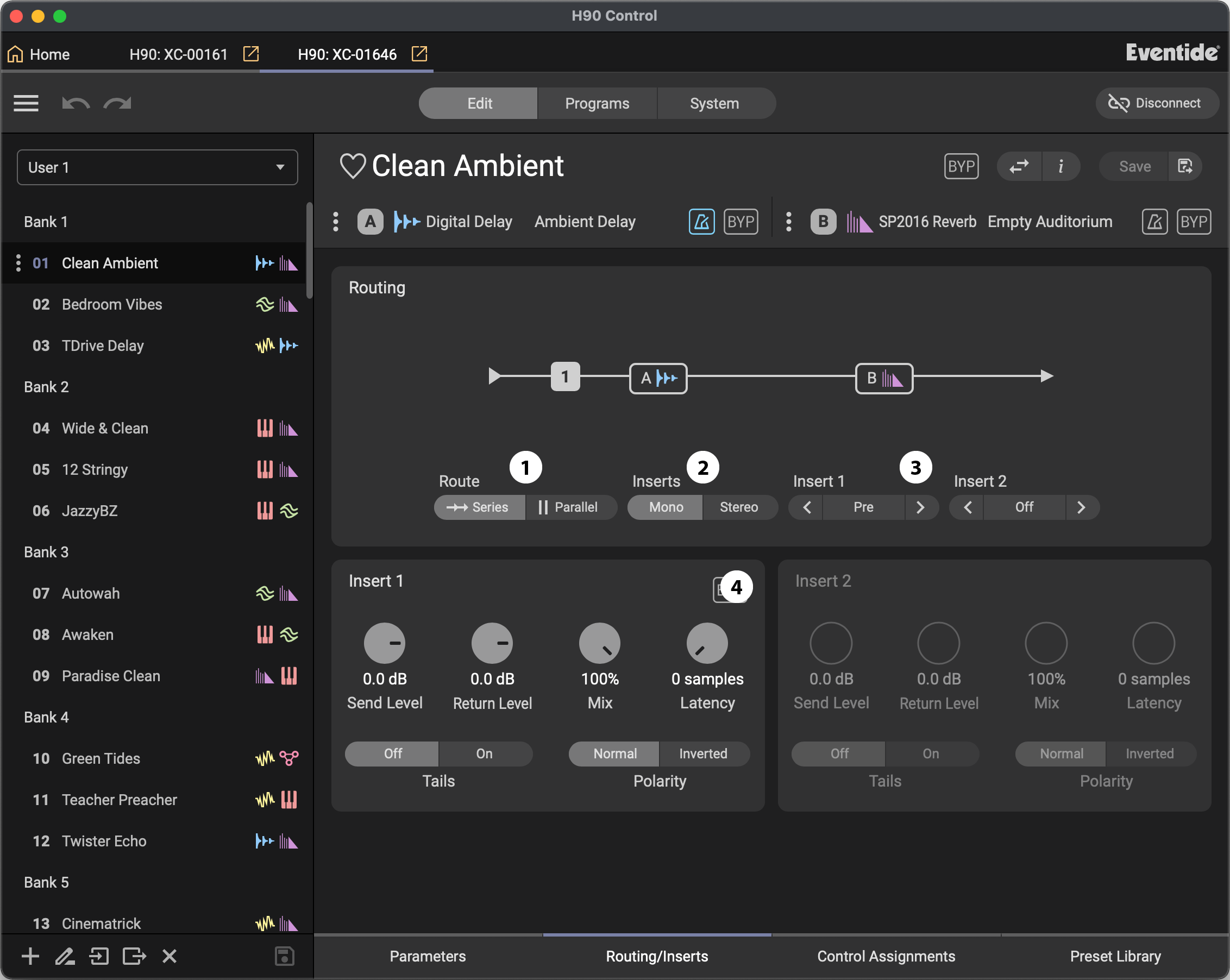This screenshot has height=980, width=1230.
Task: Open the Preset Library tab
Action: [x=1115, y=956]
